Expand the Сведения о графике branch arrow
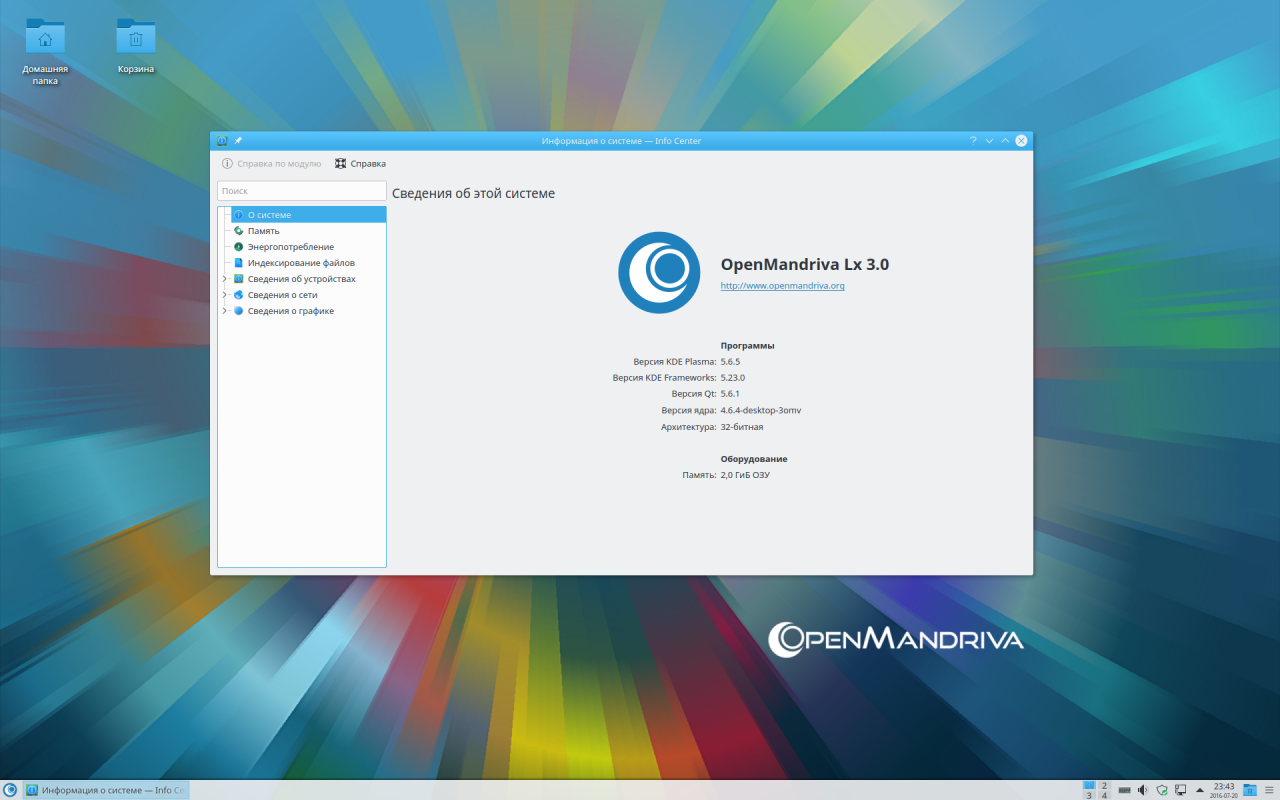The image size is (1280, 800). [224, 311]
